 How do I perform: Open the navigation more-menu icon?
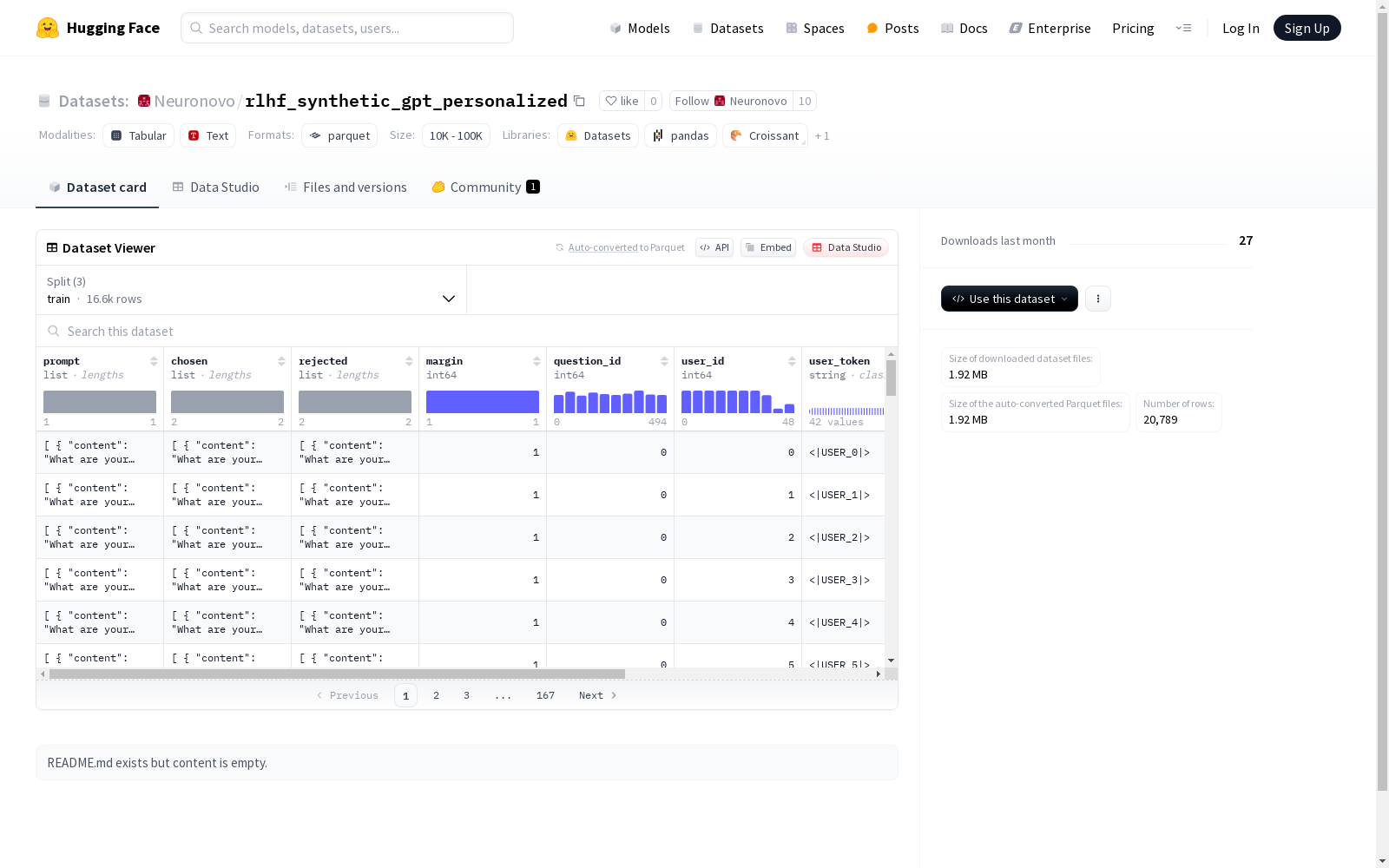(1183, 28)
